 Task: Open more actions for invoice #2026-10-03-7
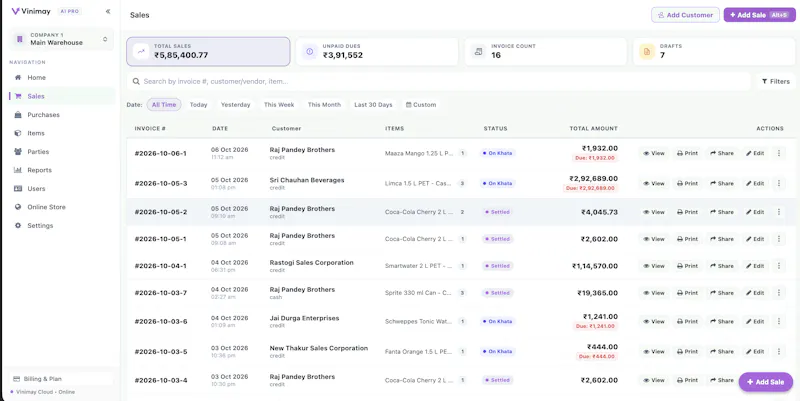pyautogui.click(x=779, y=293)
